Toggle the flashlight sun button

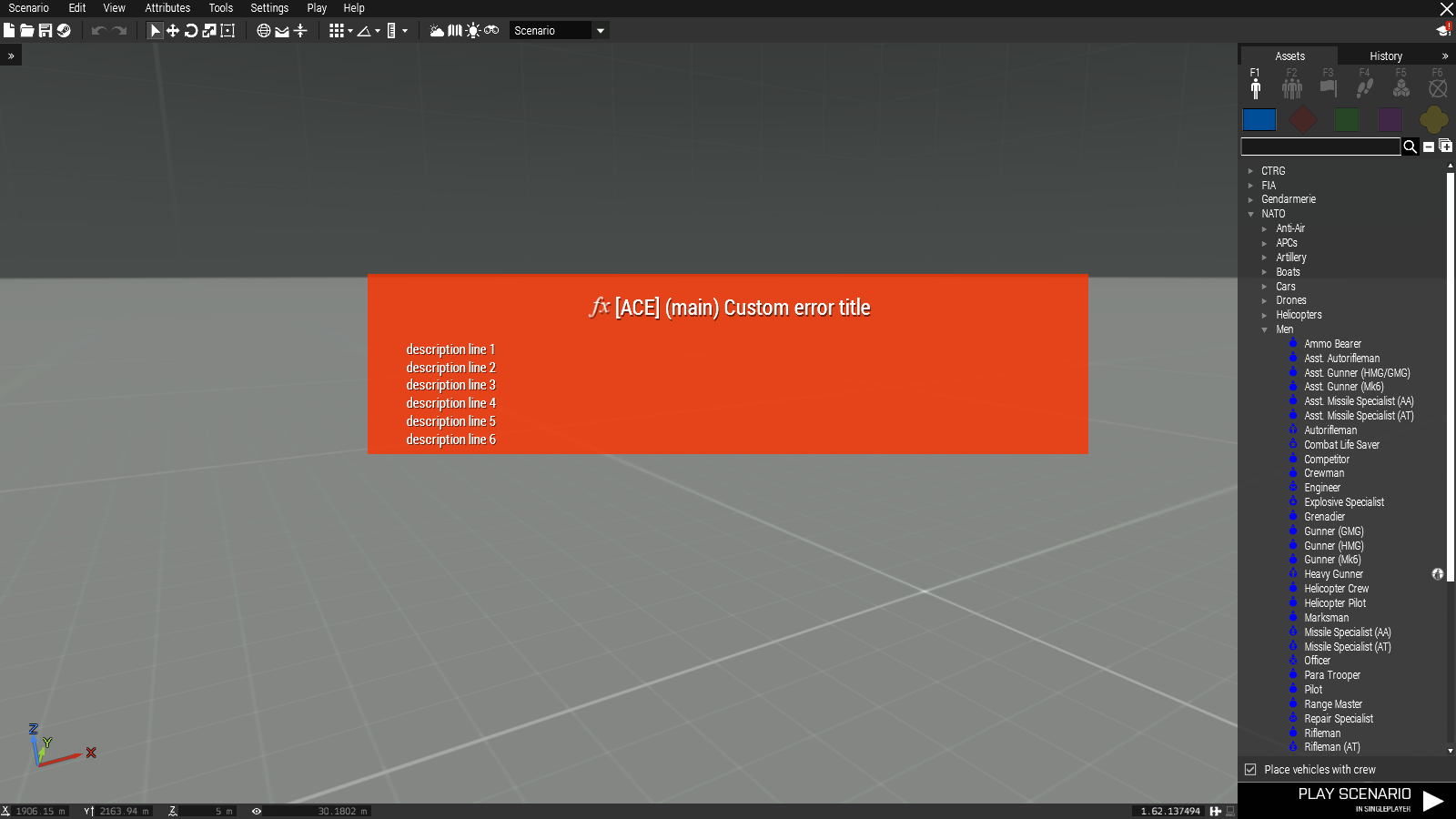(x=473, y=30)
